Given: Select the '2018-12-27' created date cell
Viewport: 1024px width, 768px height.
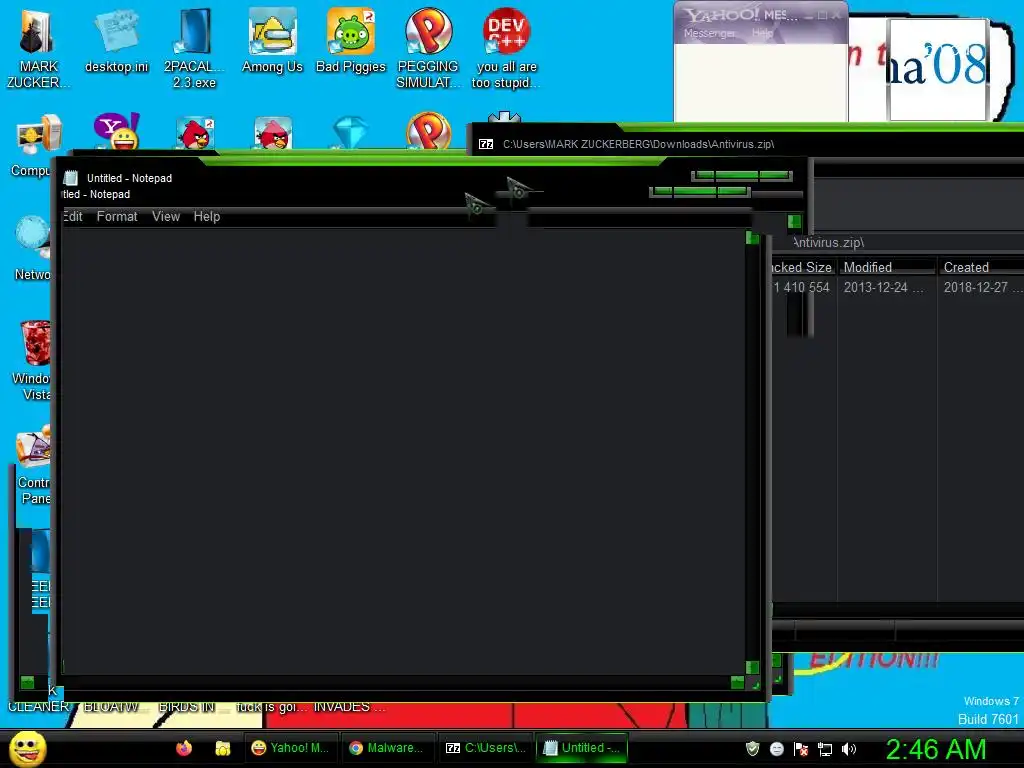Looking at the screenshot, I should (982, 287).
